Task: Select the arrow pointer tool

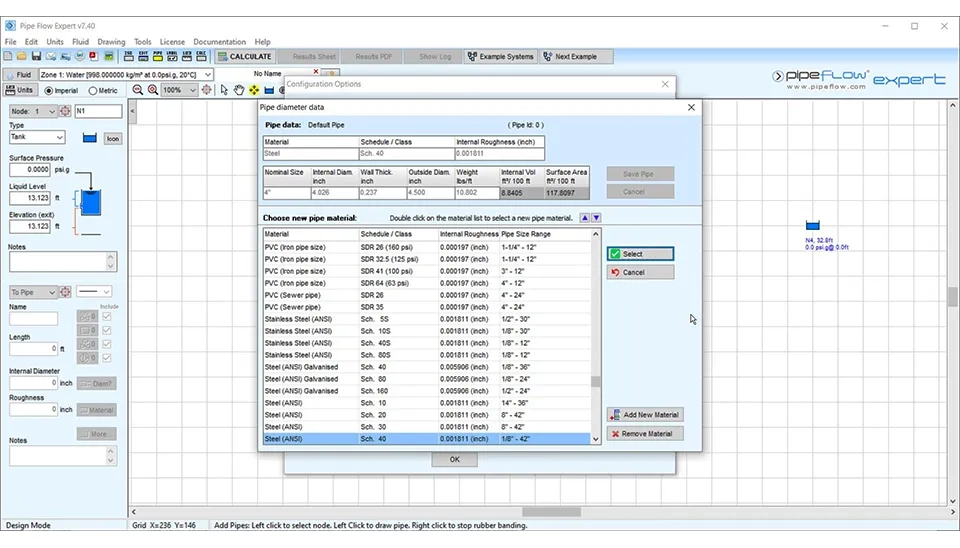Action: (224, 90)
